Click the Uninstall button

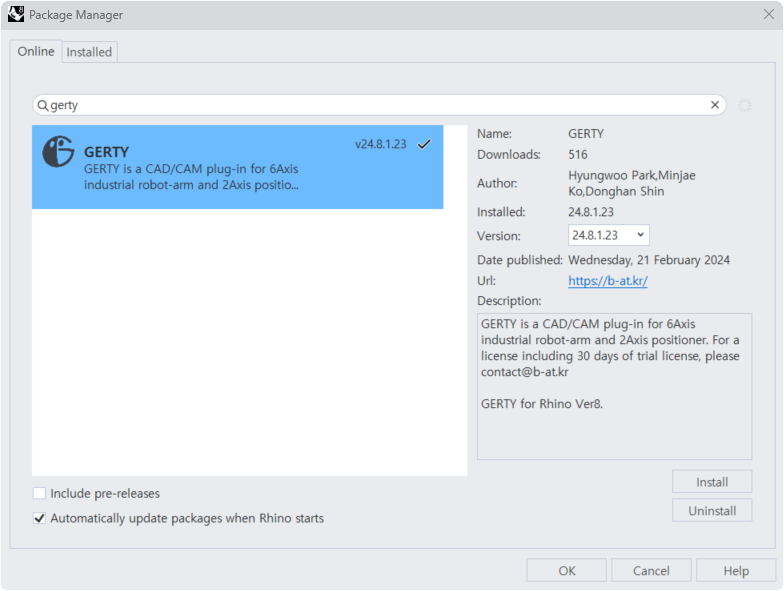712,510
